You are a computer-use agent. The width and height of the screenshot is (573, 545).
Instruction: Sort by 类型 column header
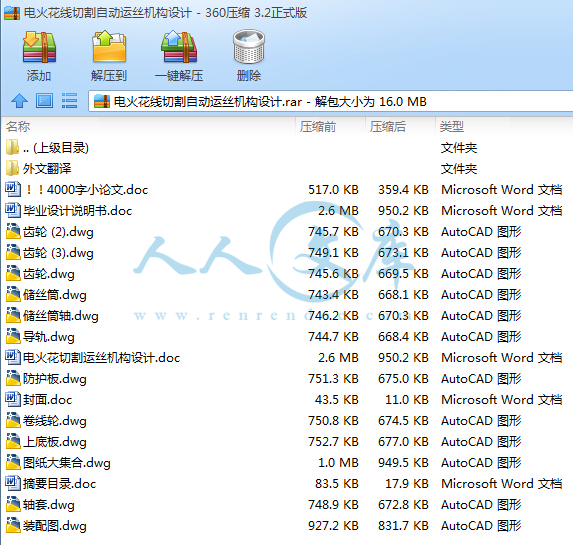click(x=504, y=126)
